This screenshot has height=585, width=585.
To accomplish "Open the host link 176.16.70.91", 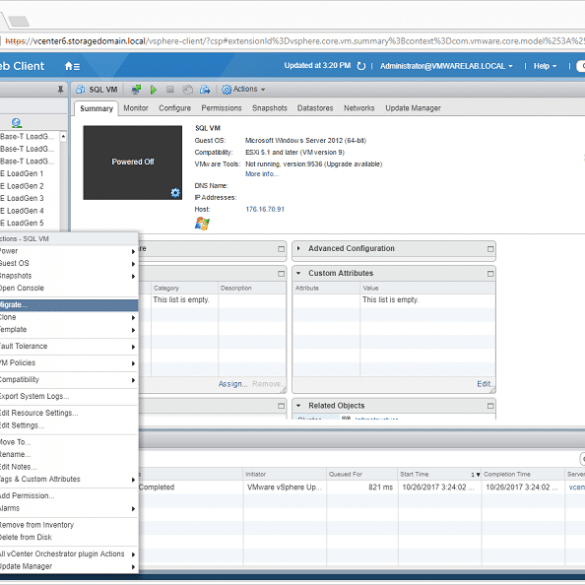I will 265,209.
